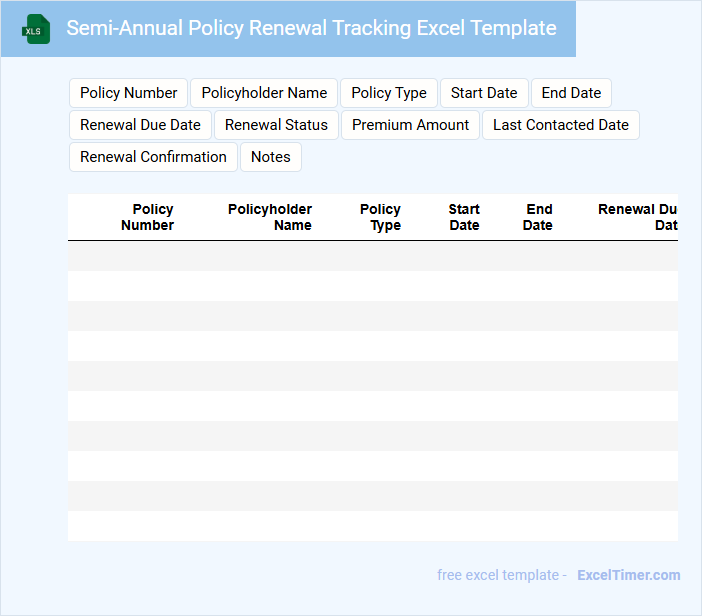This screenshot has width=702, height=616.
Task: Select the Policyholder Name tag
Action: click(x=264, y=93)
